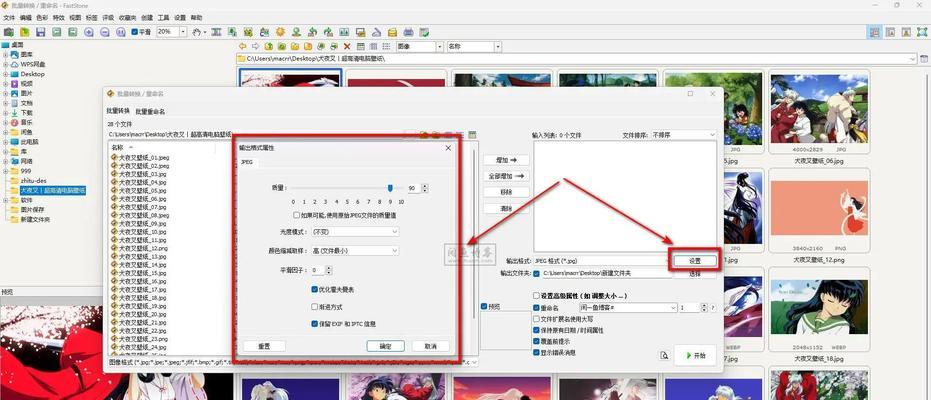This screenshot has width=931, height=400.
Task: Click full screen view icon at top right
Action: [x=922, y=32]
